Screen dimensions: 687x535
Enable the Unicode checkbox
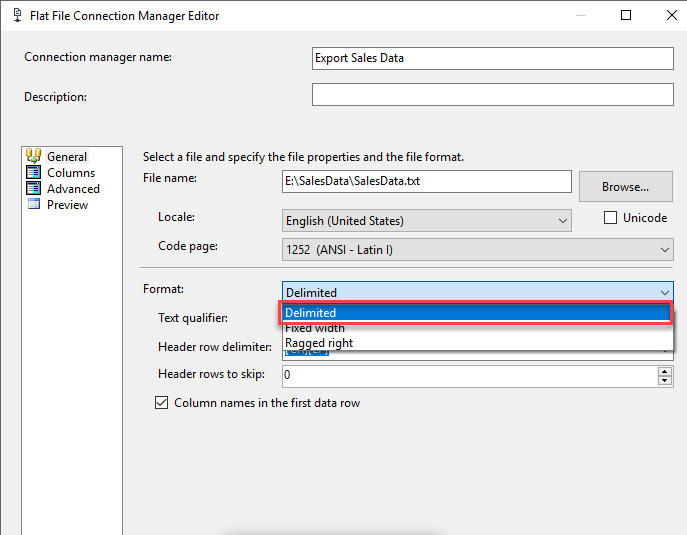pyautogui.click(x=610, y=218)
